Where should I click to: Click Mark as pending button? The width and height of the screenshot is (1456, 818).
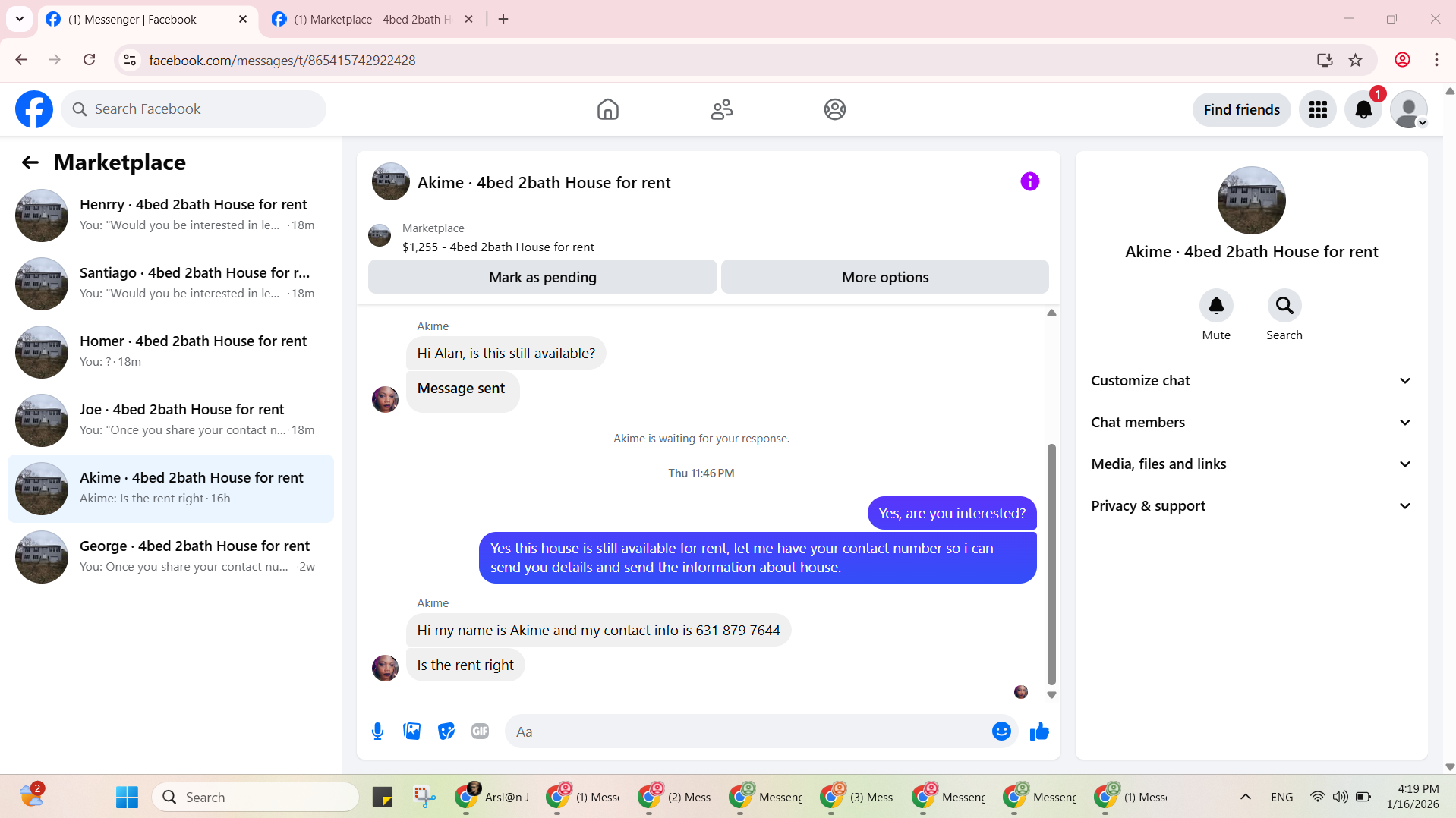point(542,277)
